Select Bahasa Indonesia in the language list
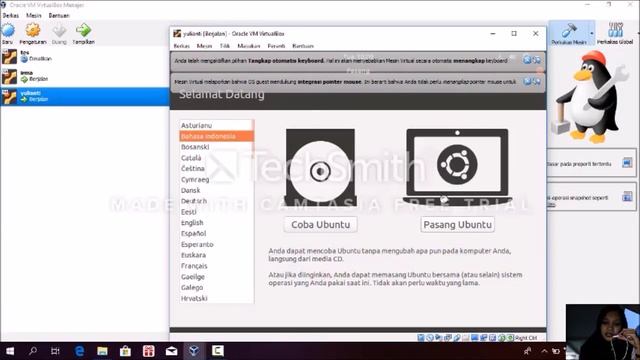This screenshot has height=360, width=640. pyautogui.click(x=216, y=136)
